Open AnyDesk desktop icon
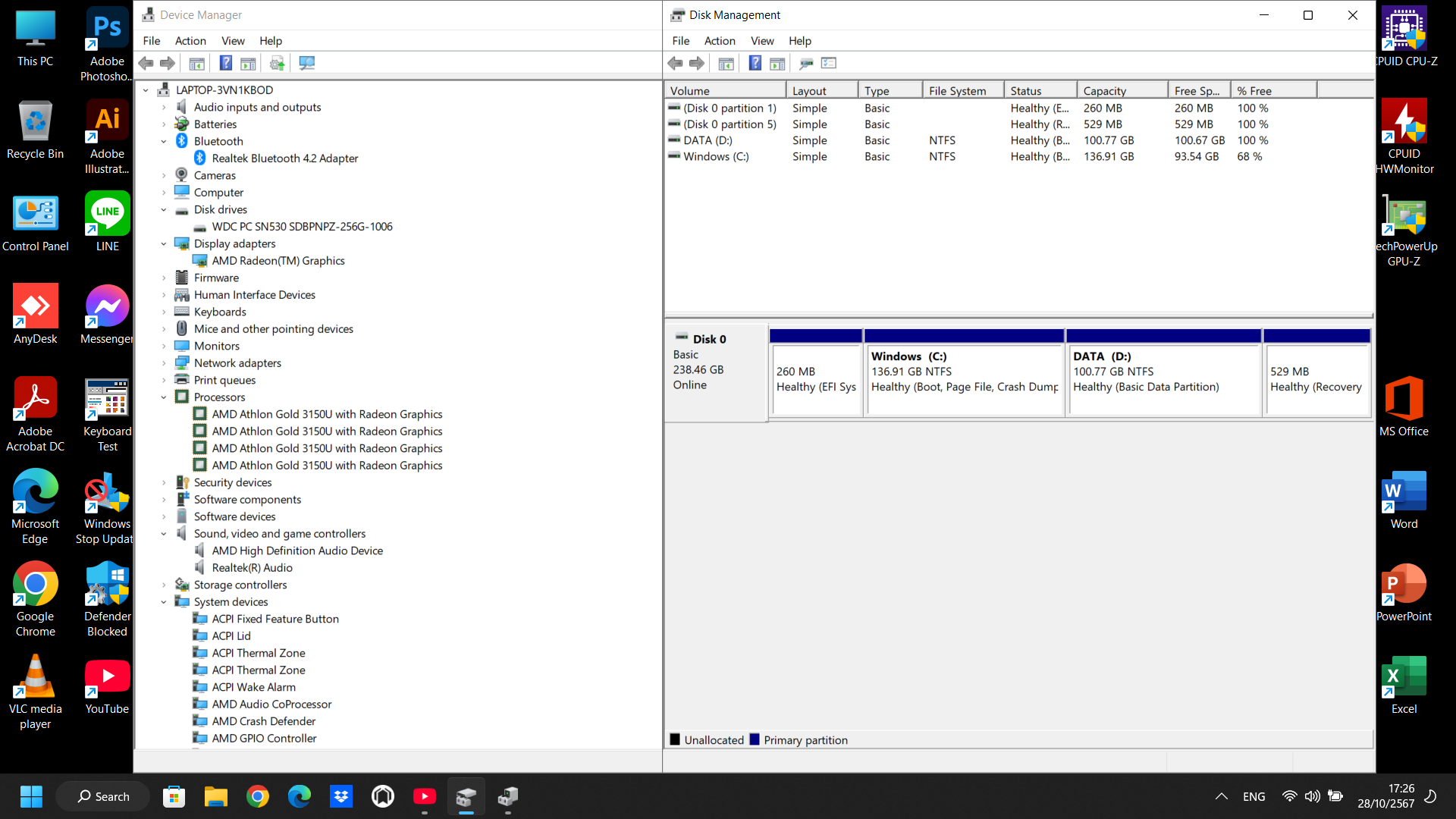 pyautogui.click(x=35, y=314)
